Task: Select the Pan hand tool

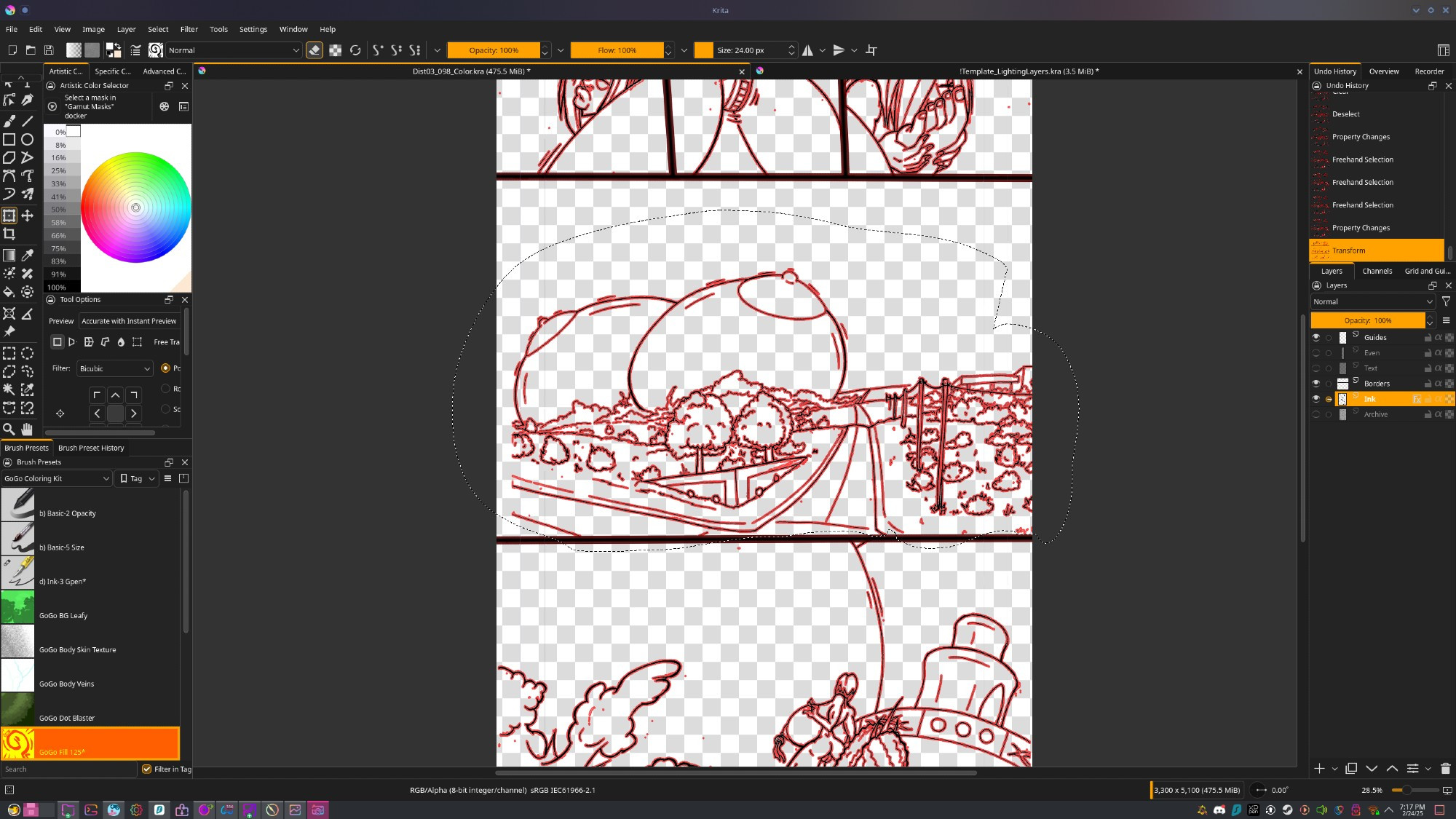Action: tap(28, 429)
